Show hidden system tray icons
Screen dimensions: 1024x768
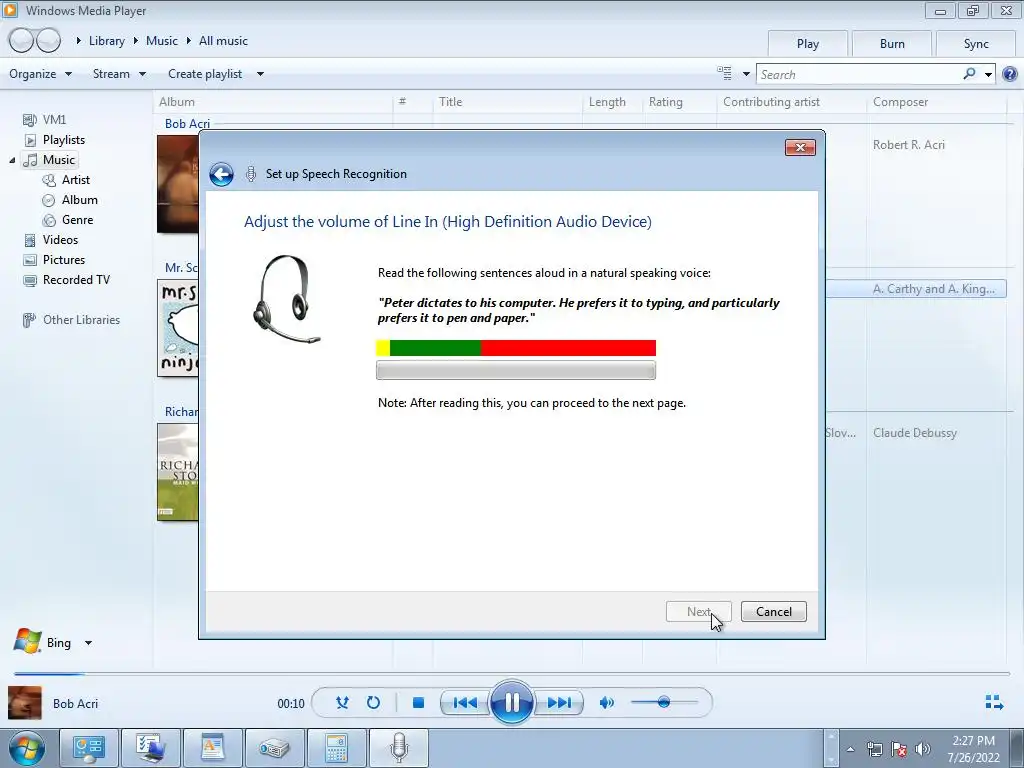coord(850,749)
